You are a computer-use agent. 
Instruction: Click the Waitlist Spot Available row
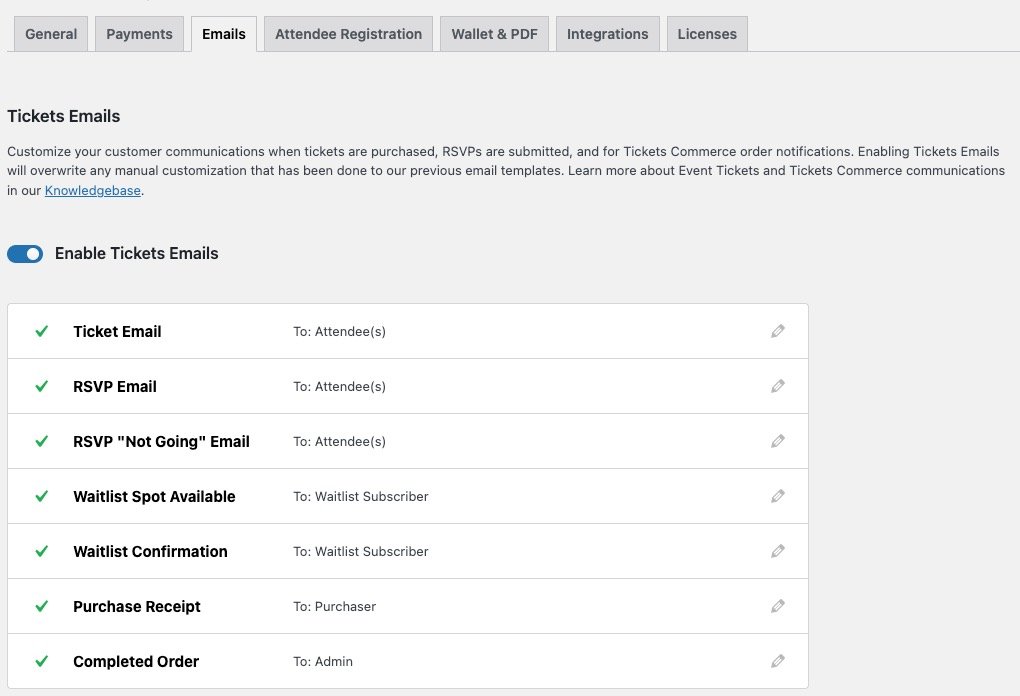(x=154, y=496)
